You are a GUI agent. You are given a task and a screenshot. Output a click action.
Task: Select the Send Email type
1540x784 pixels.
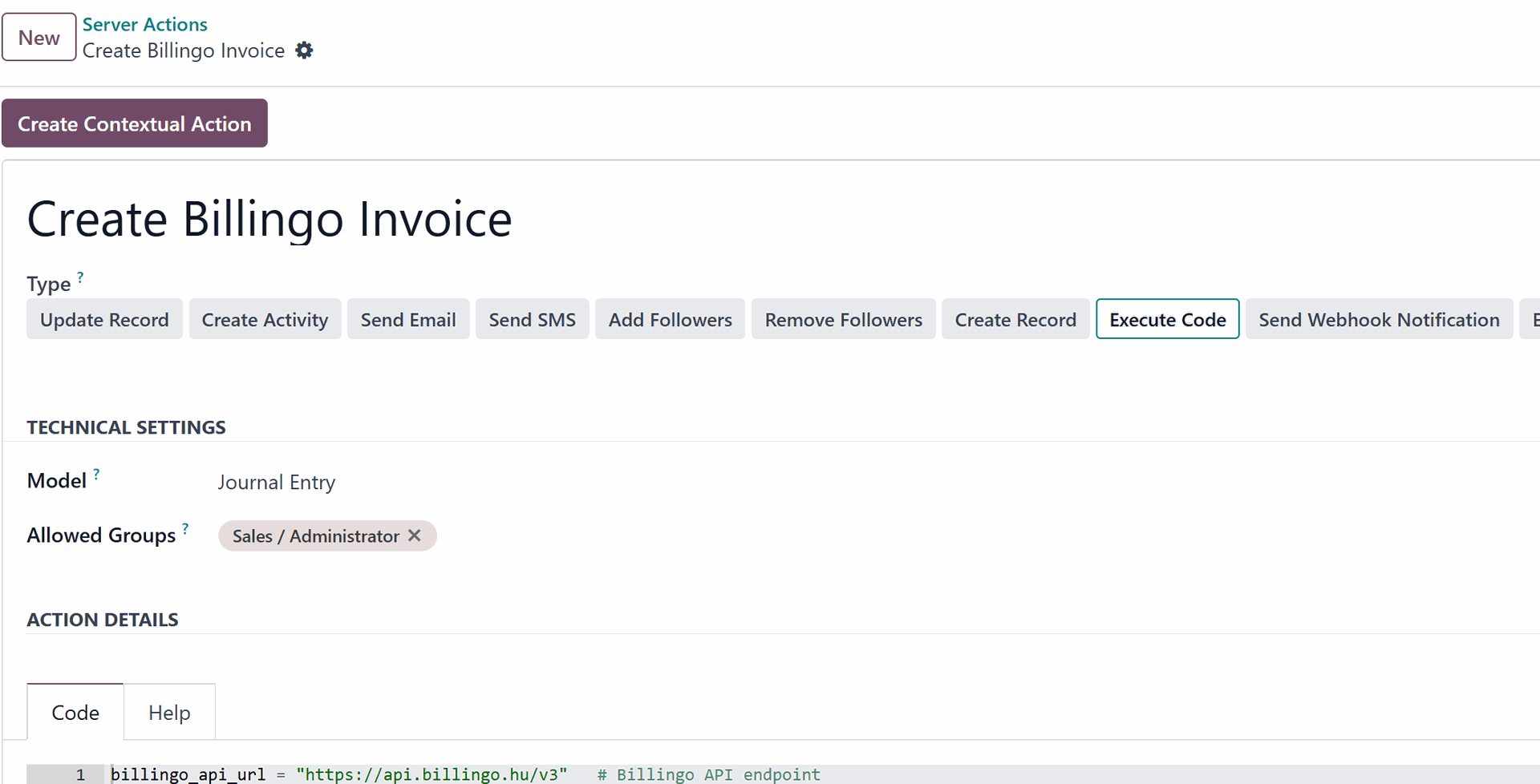[x=408, y=319]
